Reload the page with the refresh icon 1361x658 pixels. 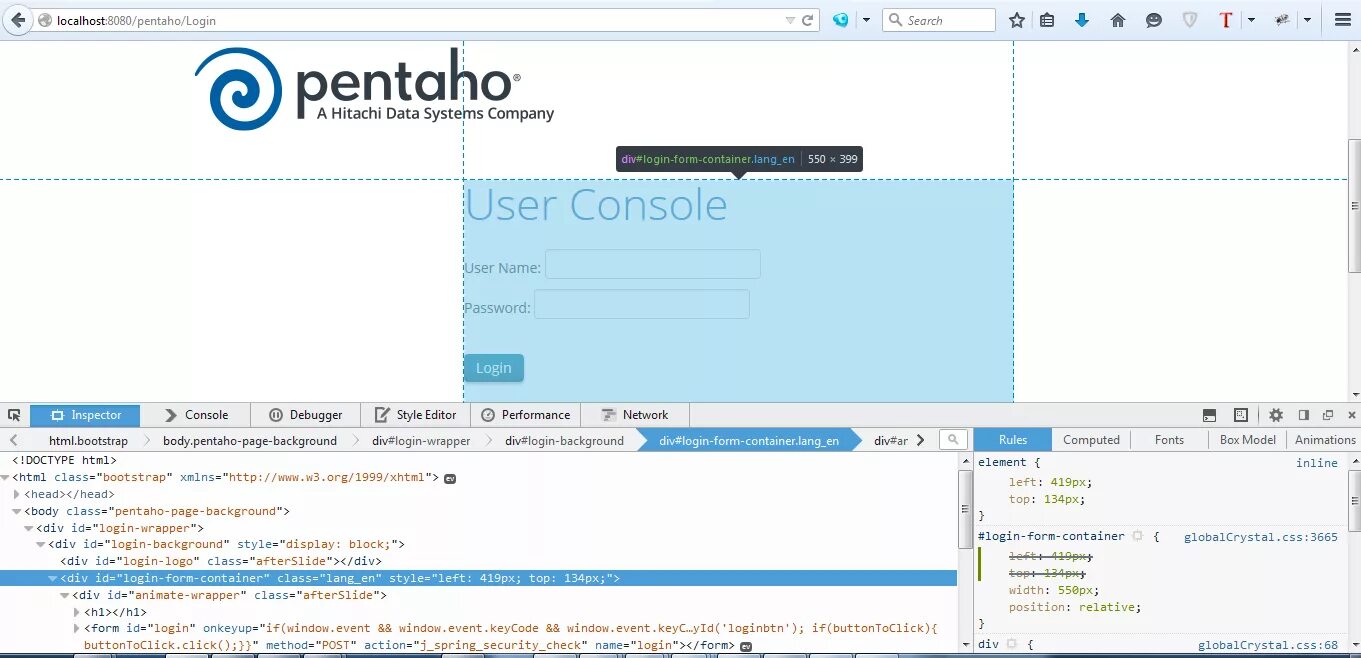(808, 20)
